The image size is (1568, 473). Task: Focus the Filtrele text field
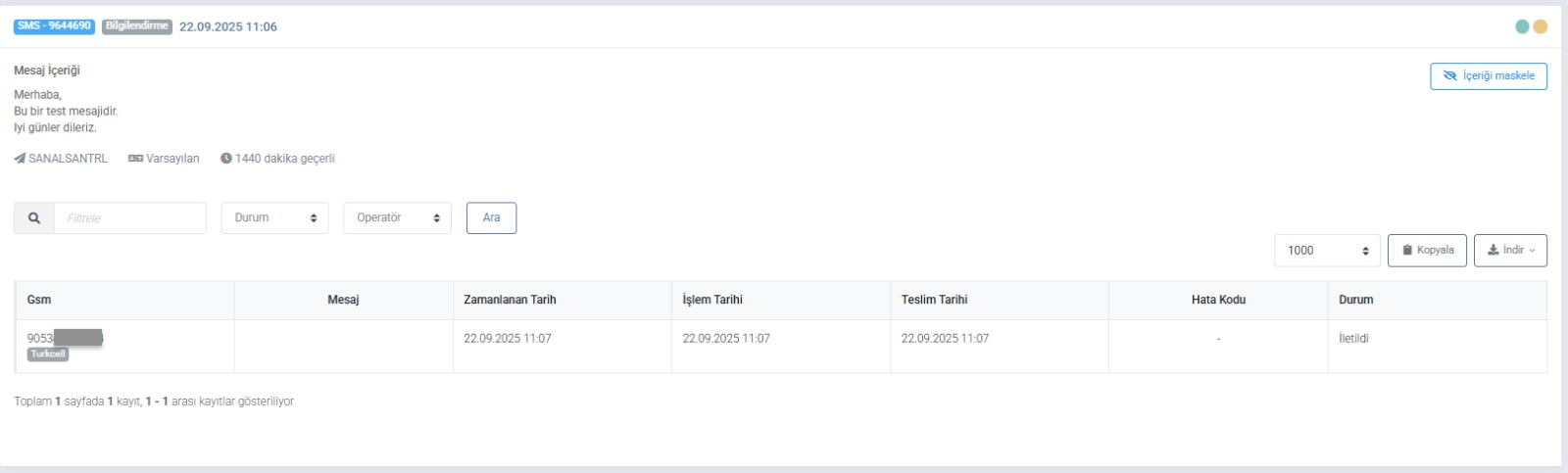coord(129,218)
